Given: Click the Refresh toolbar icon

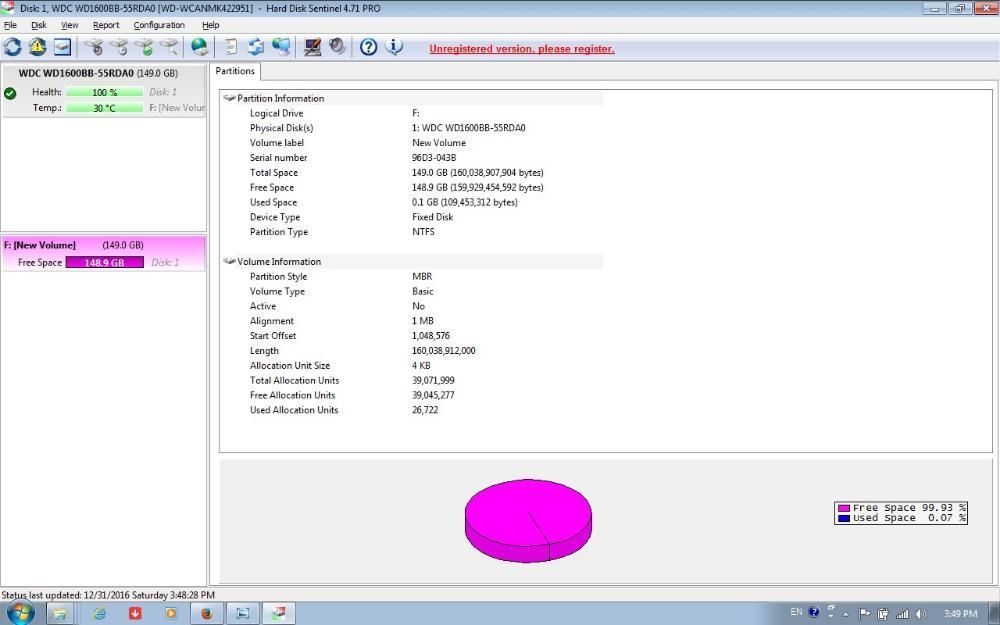Looking at the screenshot, I should tap(12, 47).
